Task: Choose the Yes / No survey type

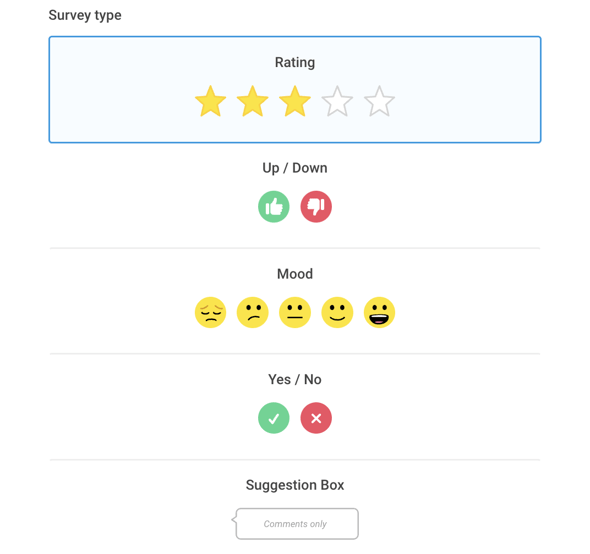Action: click(x=295, y=379)
